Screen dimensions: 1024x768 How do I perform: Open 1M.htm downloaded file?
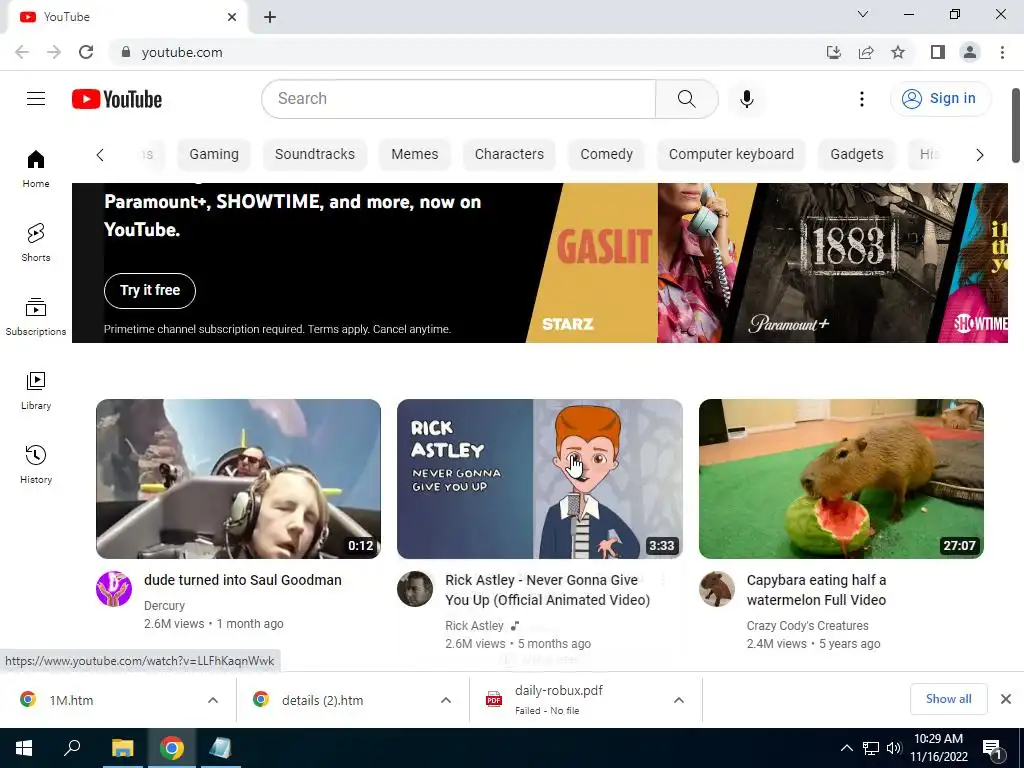coord(72,700)
